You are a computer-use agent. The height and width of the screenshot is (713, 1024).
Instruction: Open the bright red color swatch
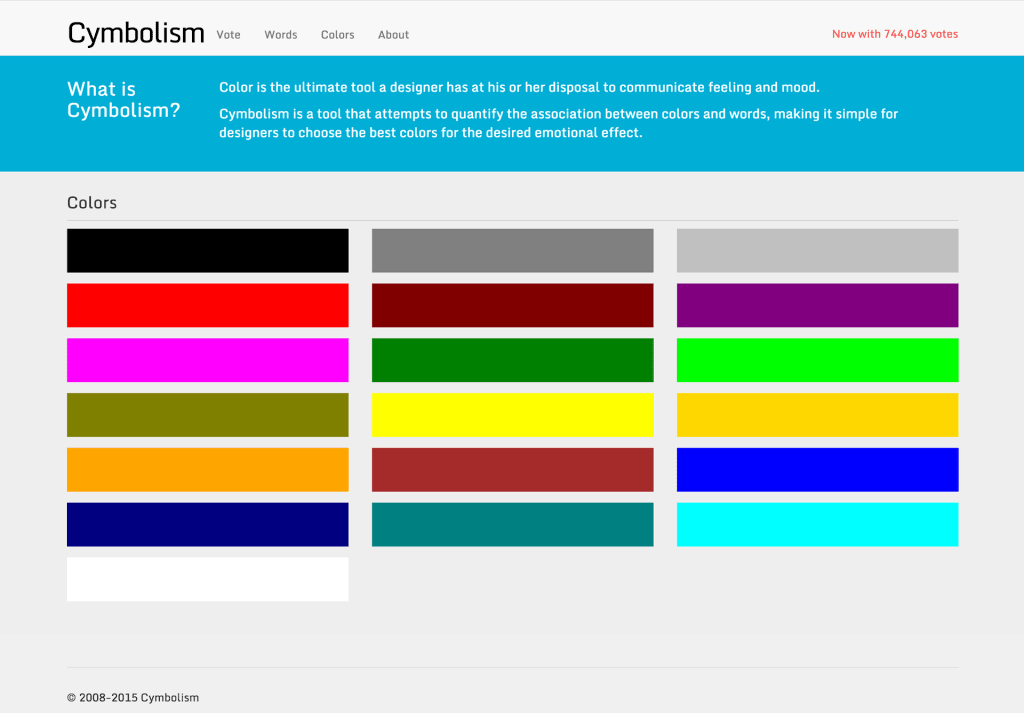click(207, 305)
